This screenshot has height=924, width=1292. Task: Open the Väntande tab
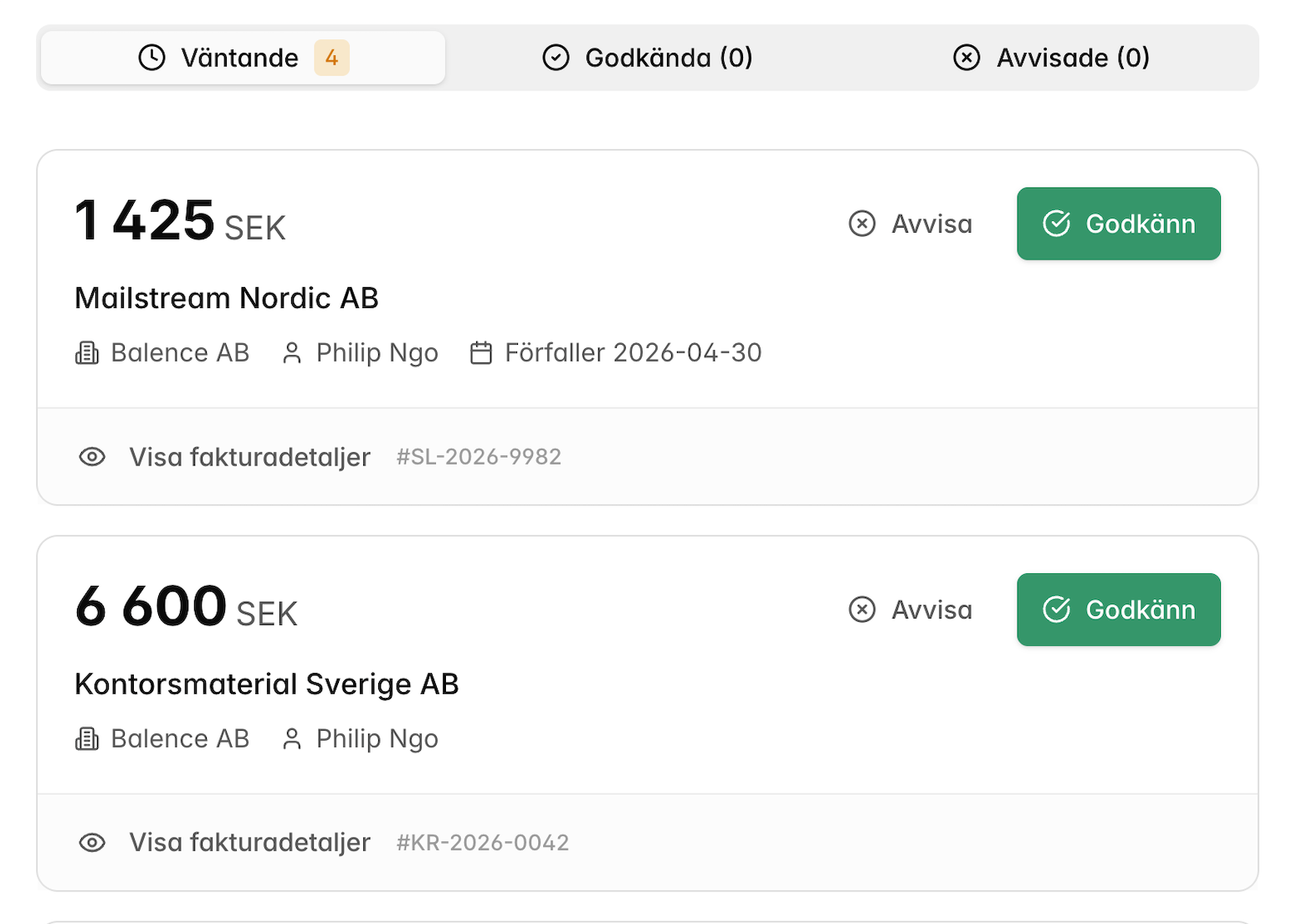[x=243, y=58]
